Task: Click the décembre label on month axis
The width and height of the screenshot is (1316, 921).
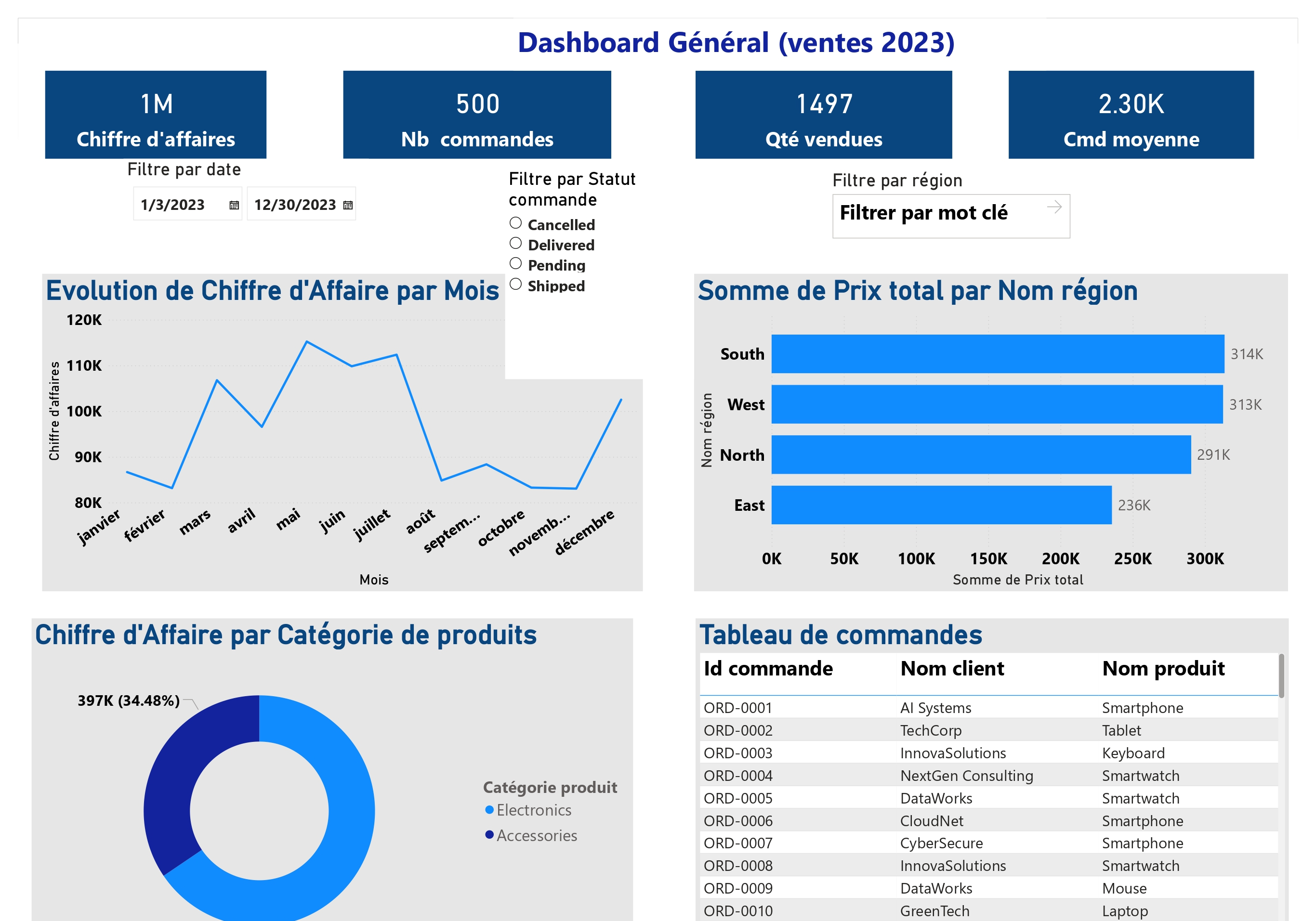Action: pyautogui.click(x=584, y=532)
